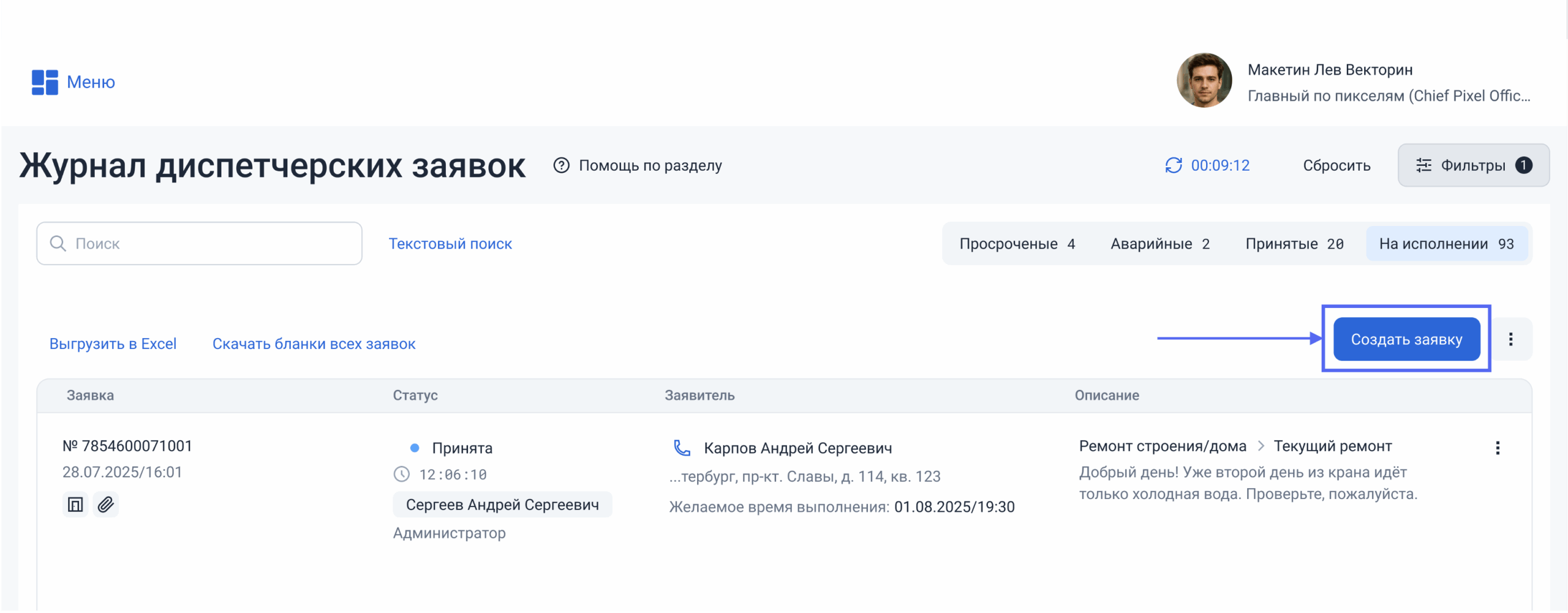Click the paperclip attachment icon
The image size is (1568, 613).
tap(106, 505)
